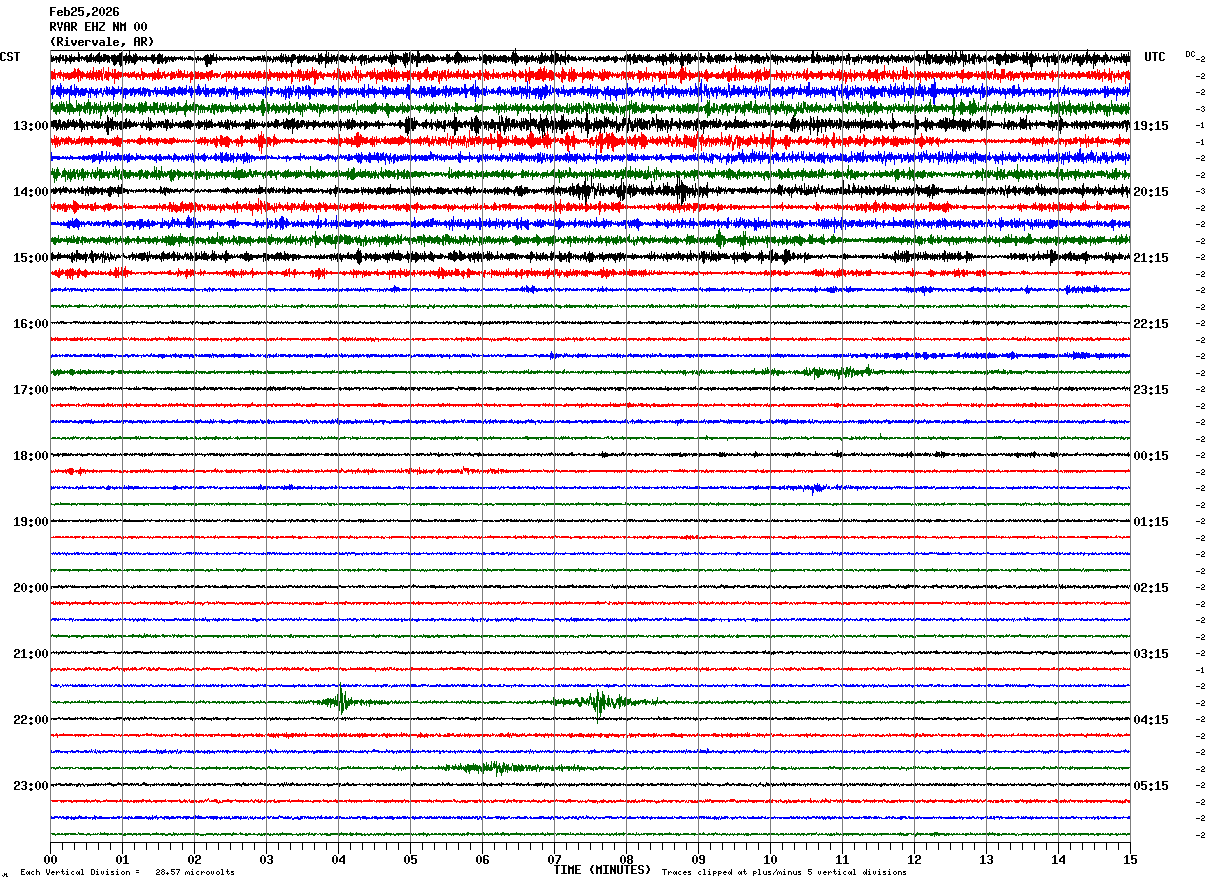Select the 17:00 CST time label

click(x=31, y=390)
